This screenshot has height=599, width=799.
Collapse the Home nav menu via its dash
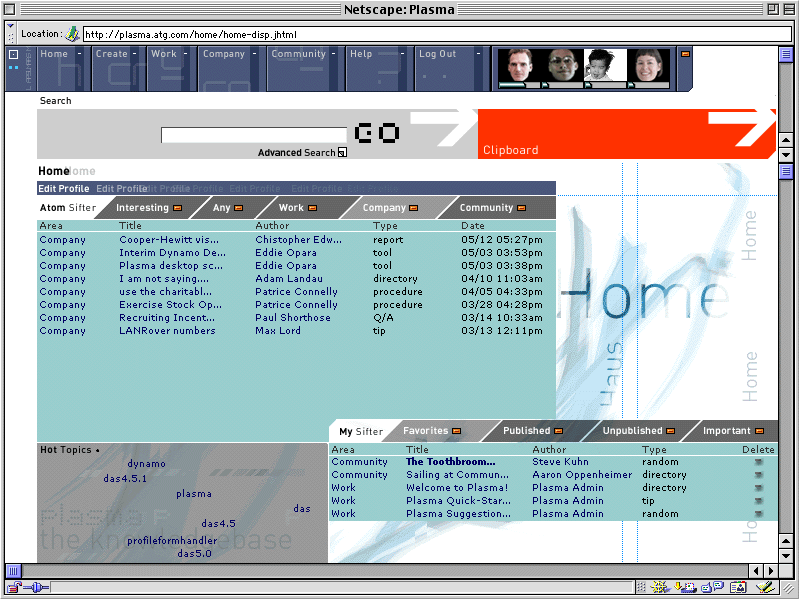click(x=79, y=53)
